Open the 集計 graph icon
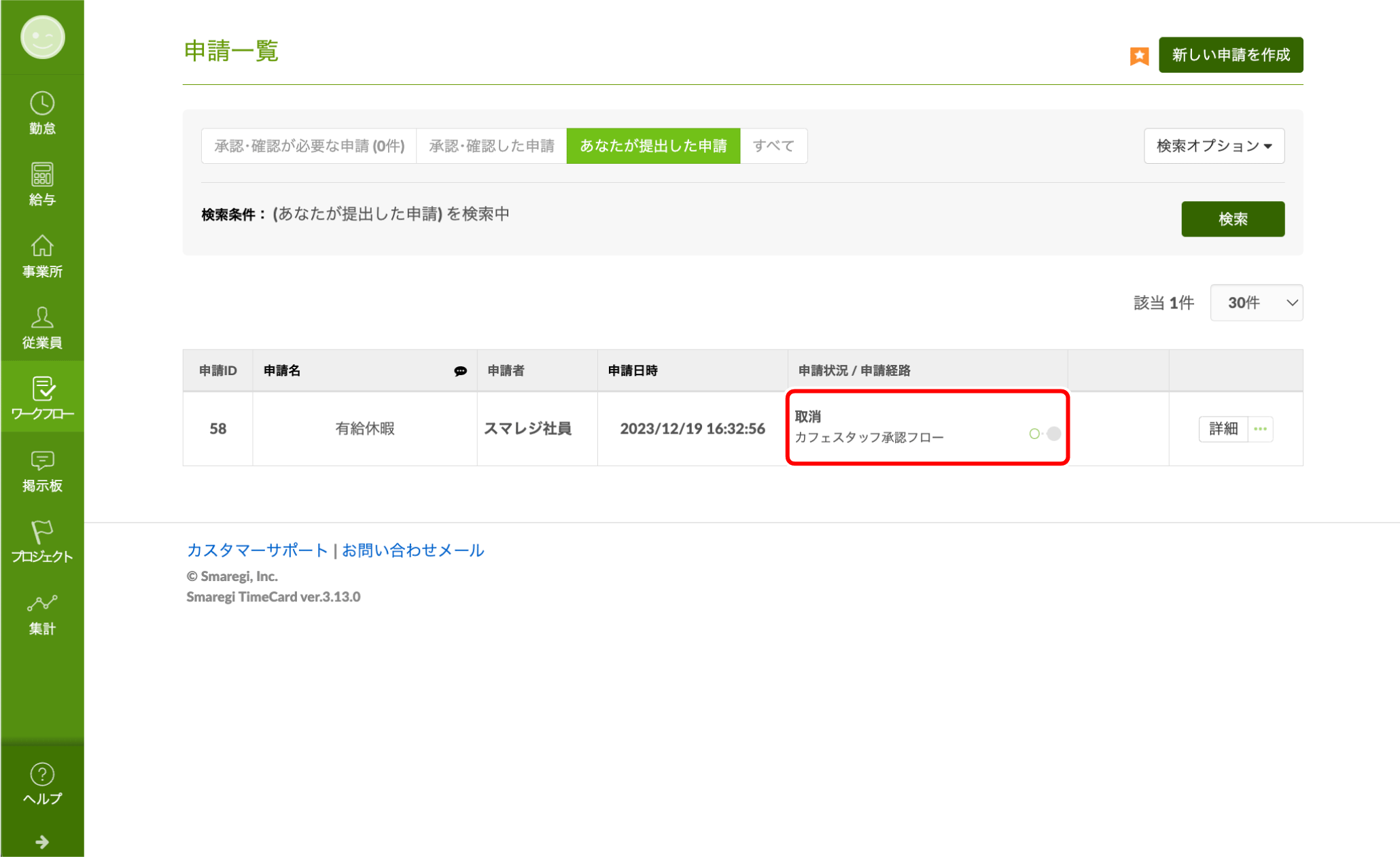This screenshot has height=857, width=1400. (x=42, y=604)
